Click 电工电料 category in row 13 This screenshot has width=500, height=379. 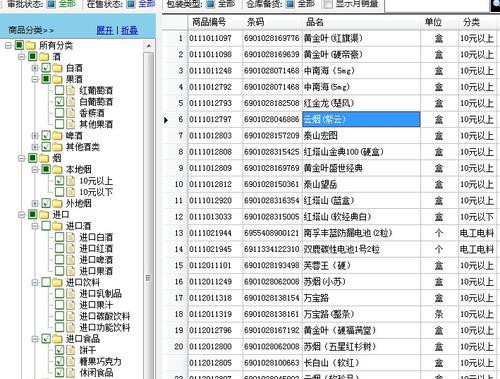point(477,233)
